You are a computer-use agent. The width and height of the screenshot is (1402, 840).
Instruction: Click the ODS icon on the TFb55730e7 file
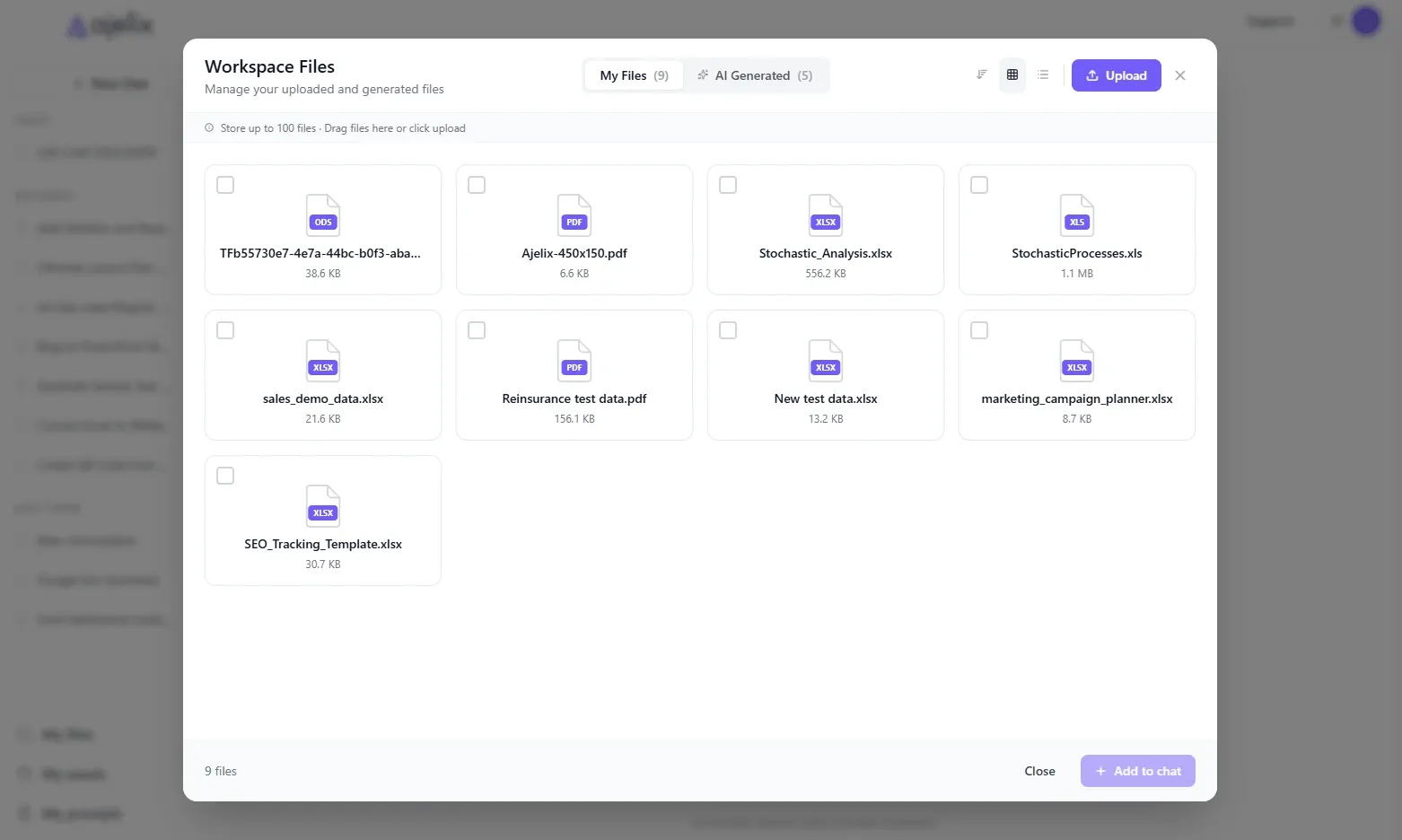point(323,216)
